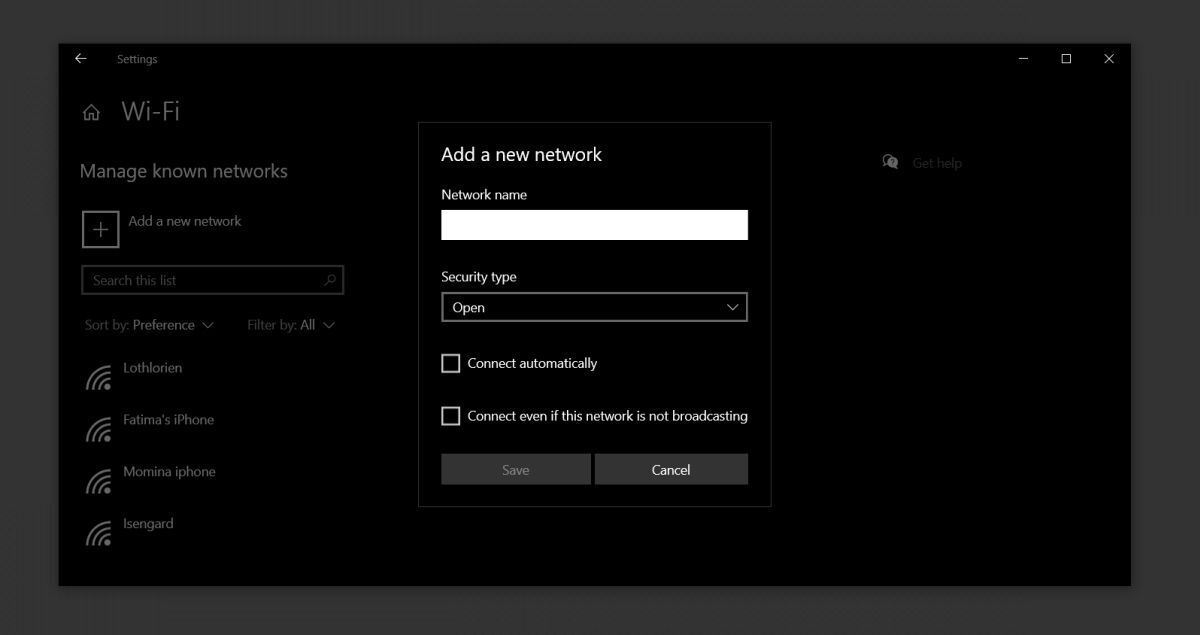Viewport: 1200px width, 635px height.
Task: Select the Isengard network name
Action: pos(148,524)
